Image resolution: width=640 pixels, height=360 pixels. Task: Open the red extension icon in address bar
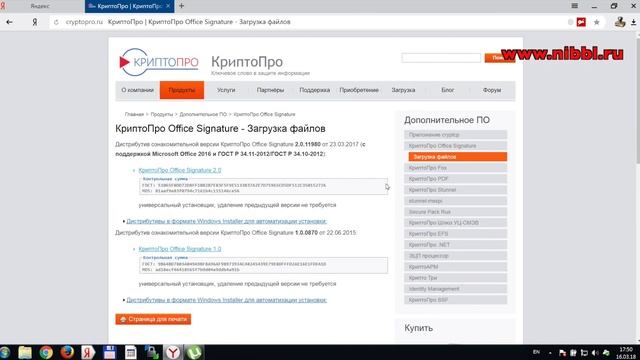581,22
